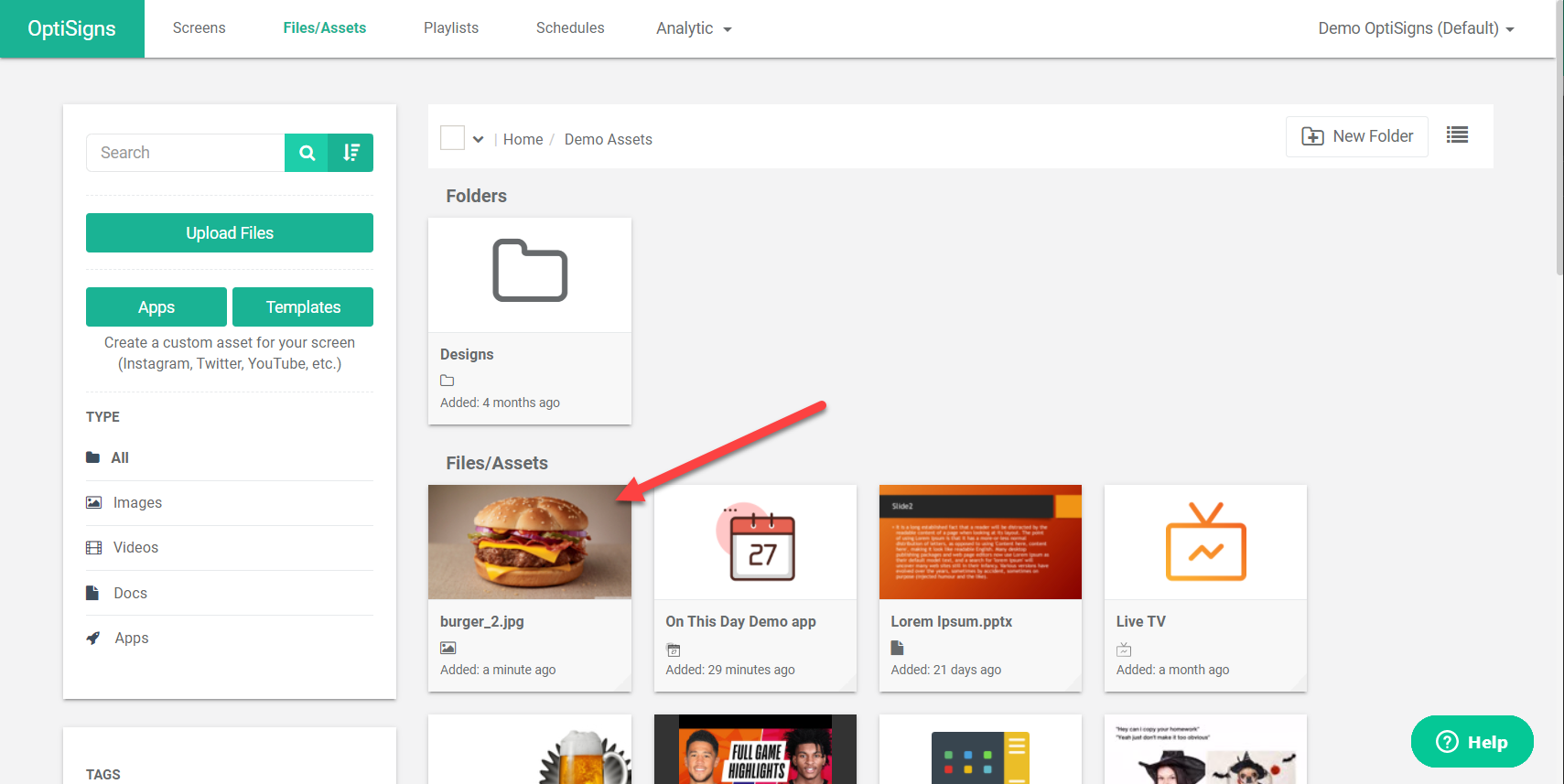Click the Apps green button
The height and width of the screenshot is (784, 1564).
pos(156,307)
